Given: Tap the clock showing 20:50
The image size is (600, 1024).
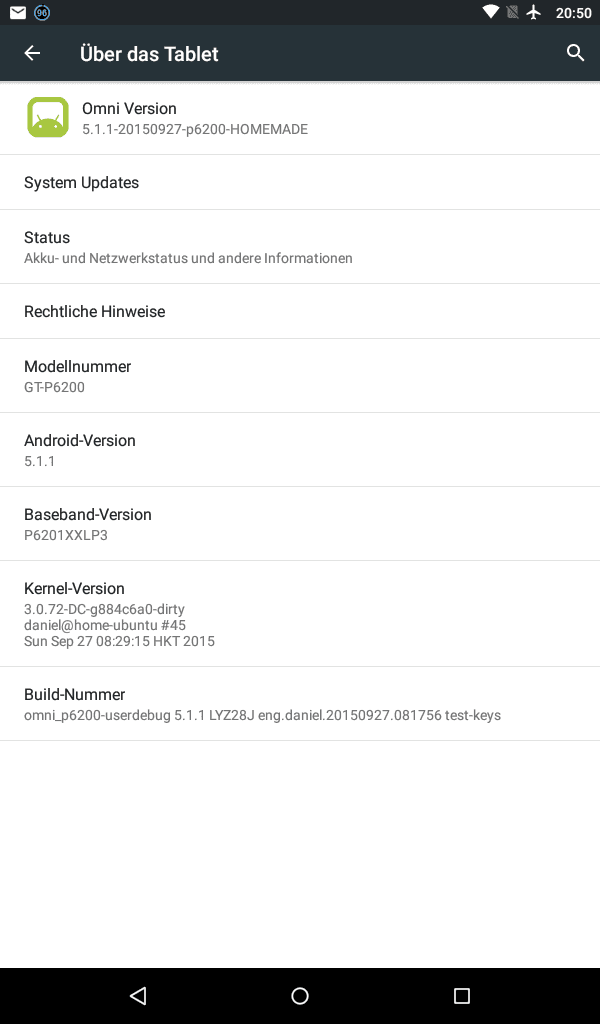Looking at the screenshot, I should click(x=573, y=12).
